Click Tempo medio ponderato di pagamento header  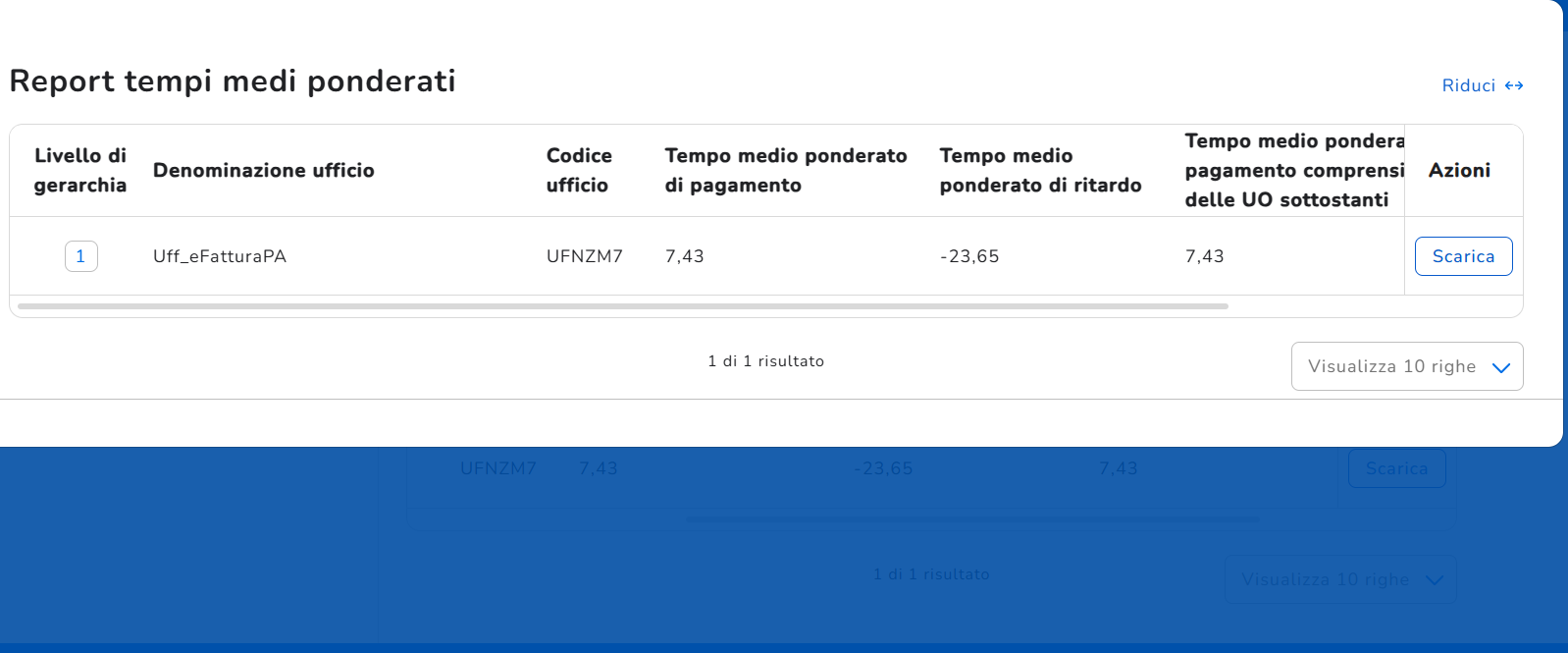(x=785, y=170)
